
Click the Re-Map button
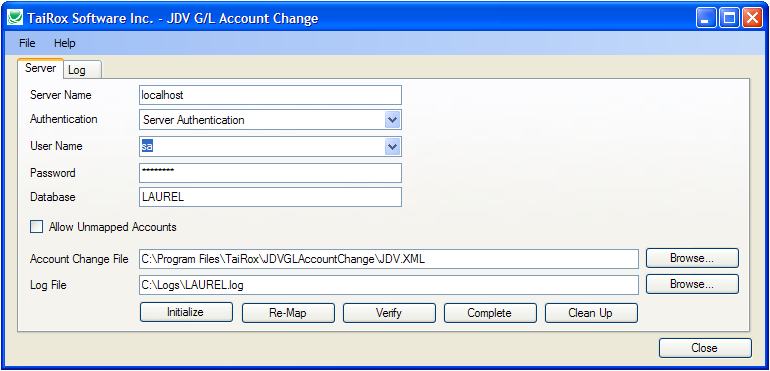(288, 313)
